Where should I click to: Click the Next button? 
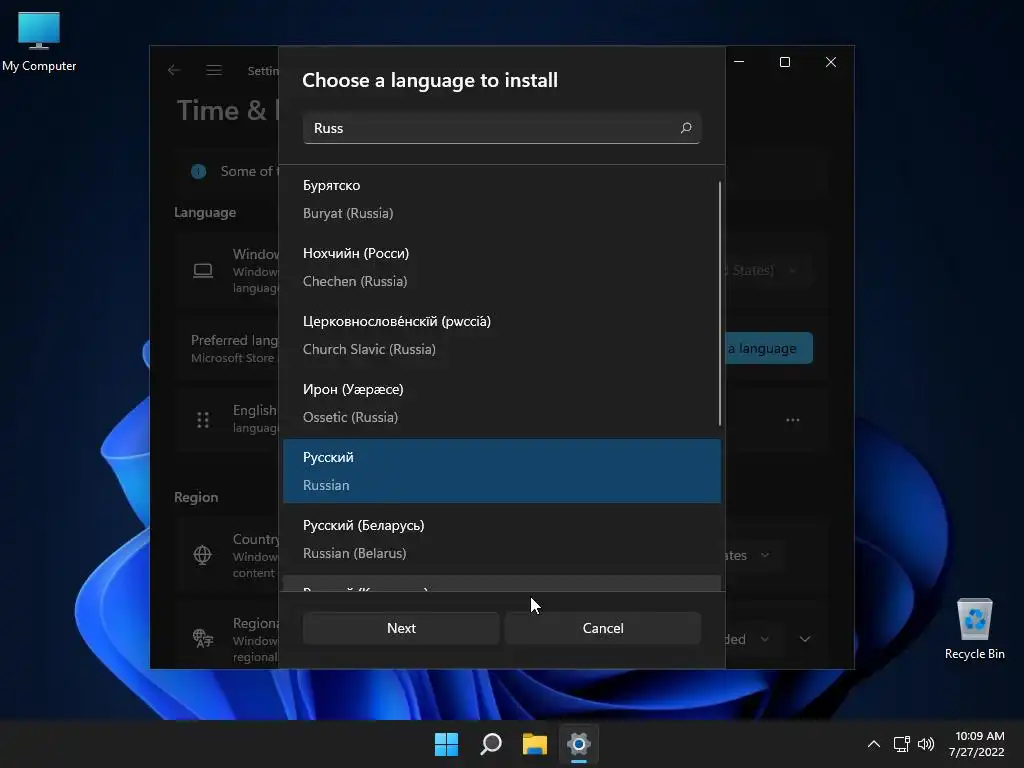pyautogui.click(x=401, y=628)
